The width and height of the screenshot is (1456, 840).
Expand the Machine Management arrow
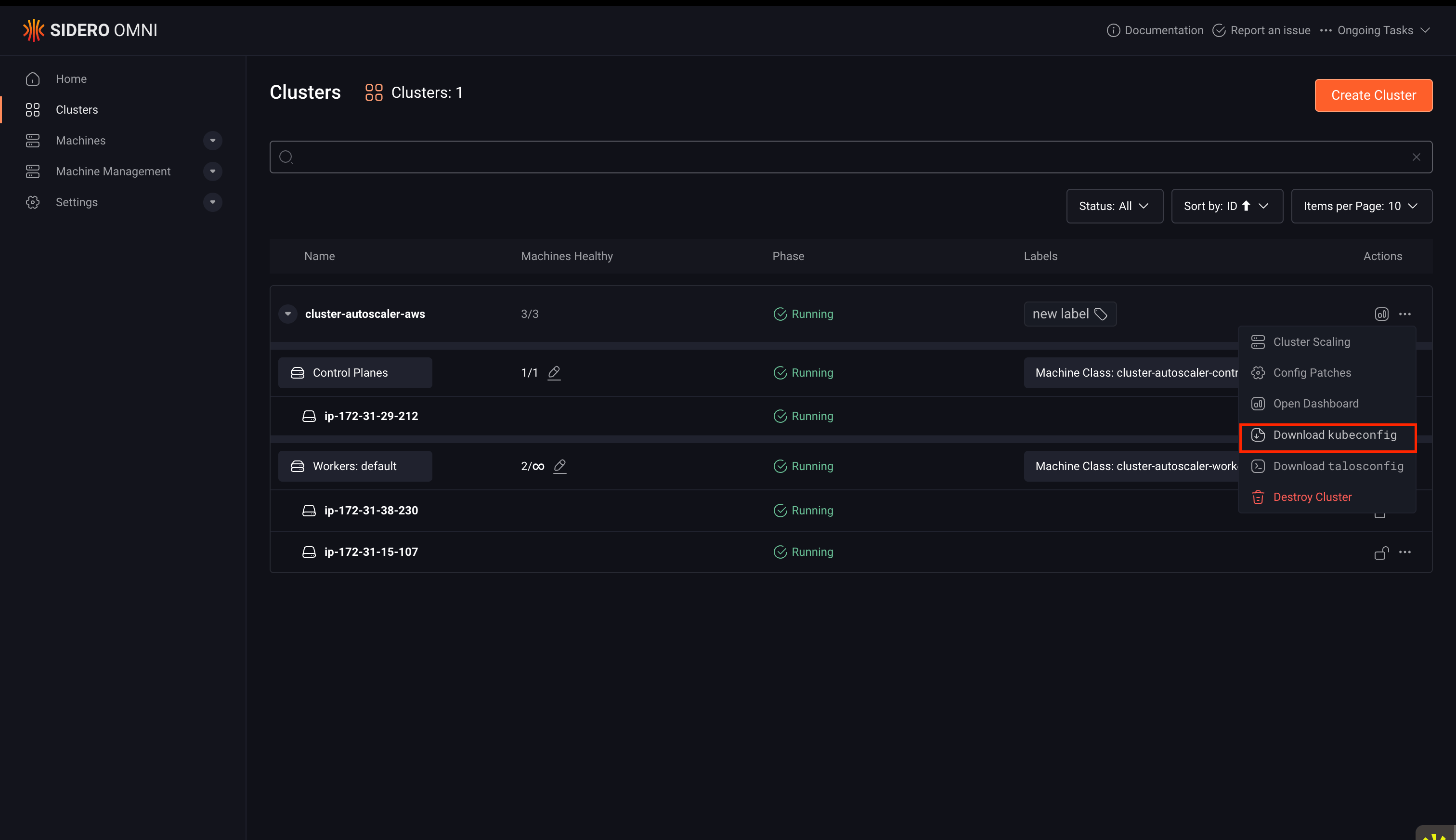(213, 171)
